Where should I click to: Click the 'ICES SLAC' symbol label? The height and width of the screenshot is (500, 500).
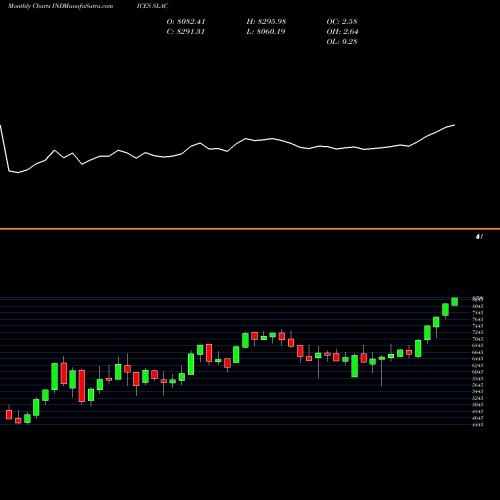tap(152, 6)
